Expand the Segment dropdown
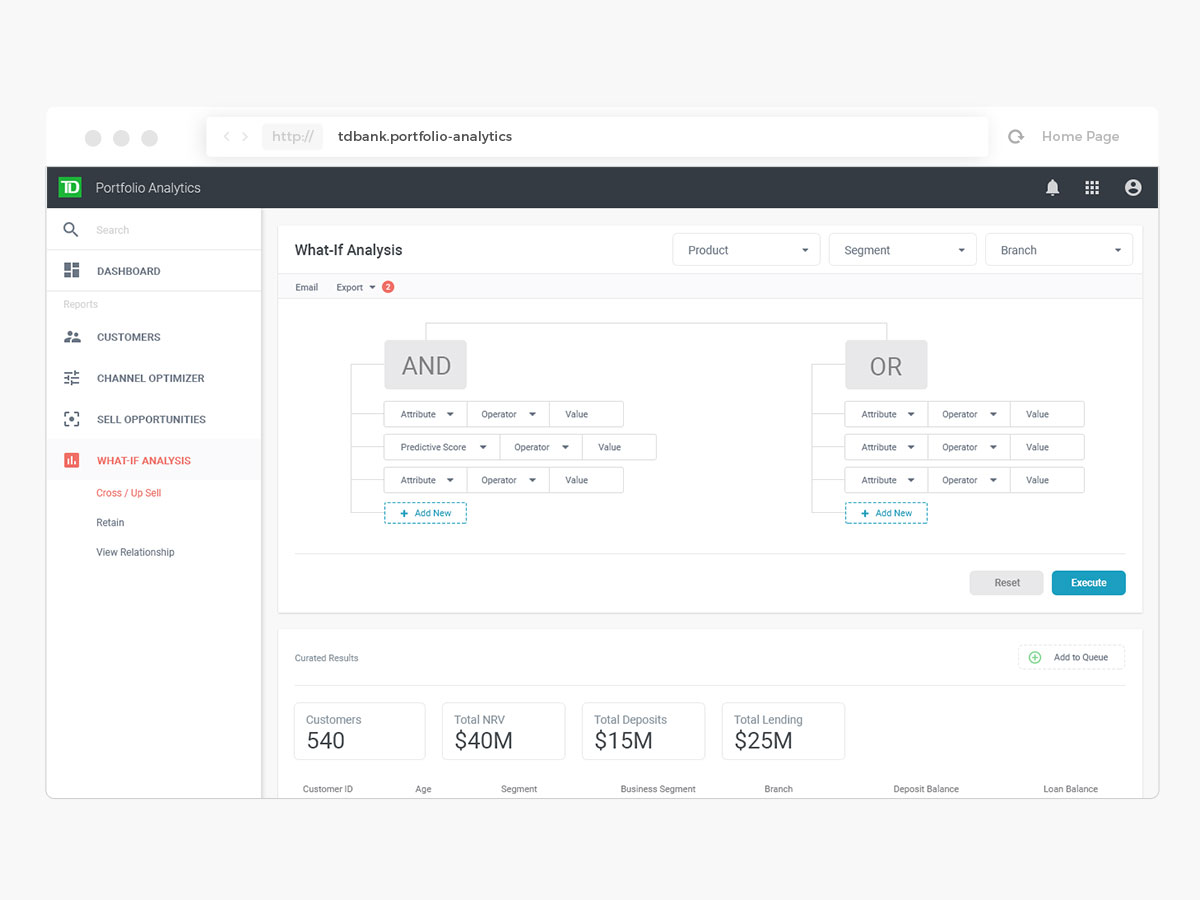Screen dimensions: 1200x900 (x=902, y=250)
